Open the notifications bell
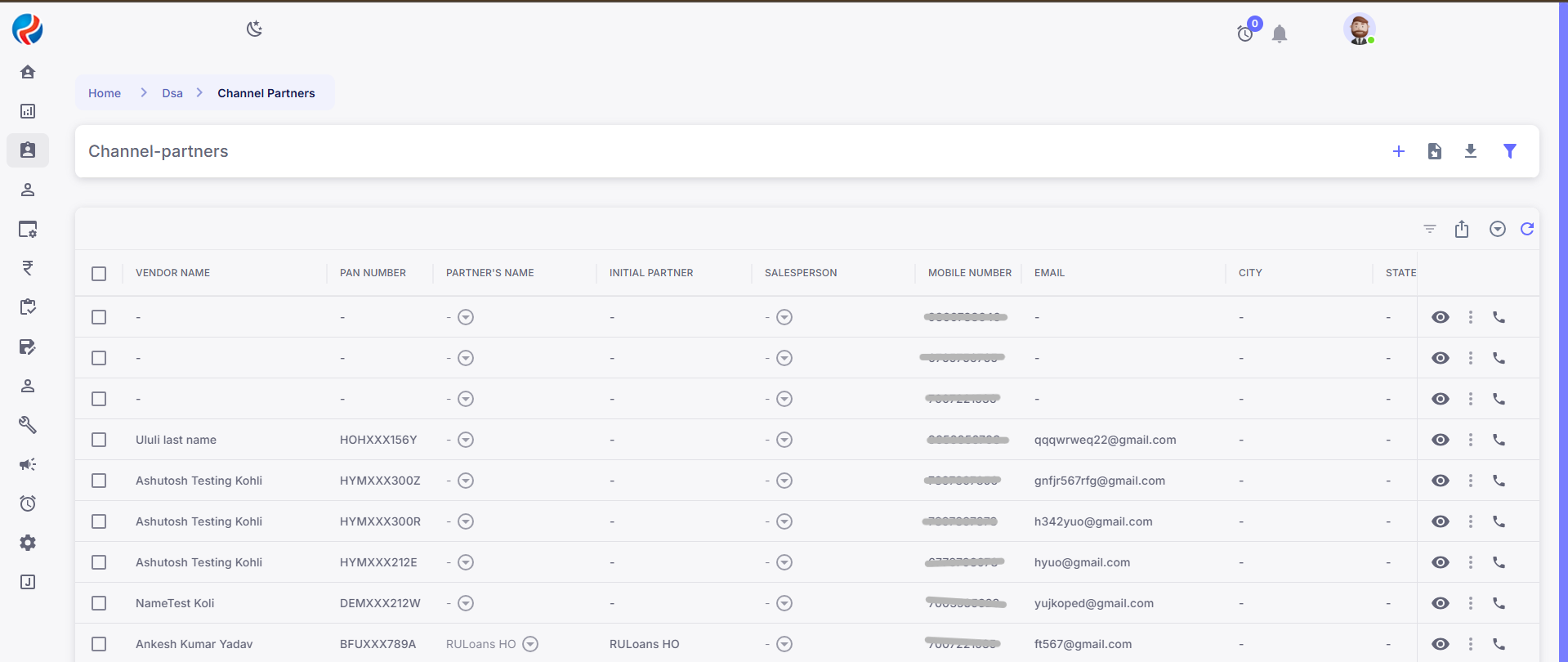 point(1279,34)
